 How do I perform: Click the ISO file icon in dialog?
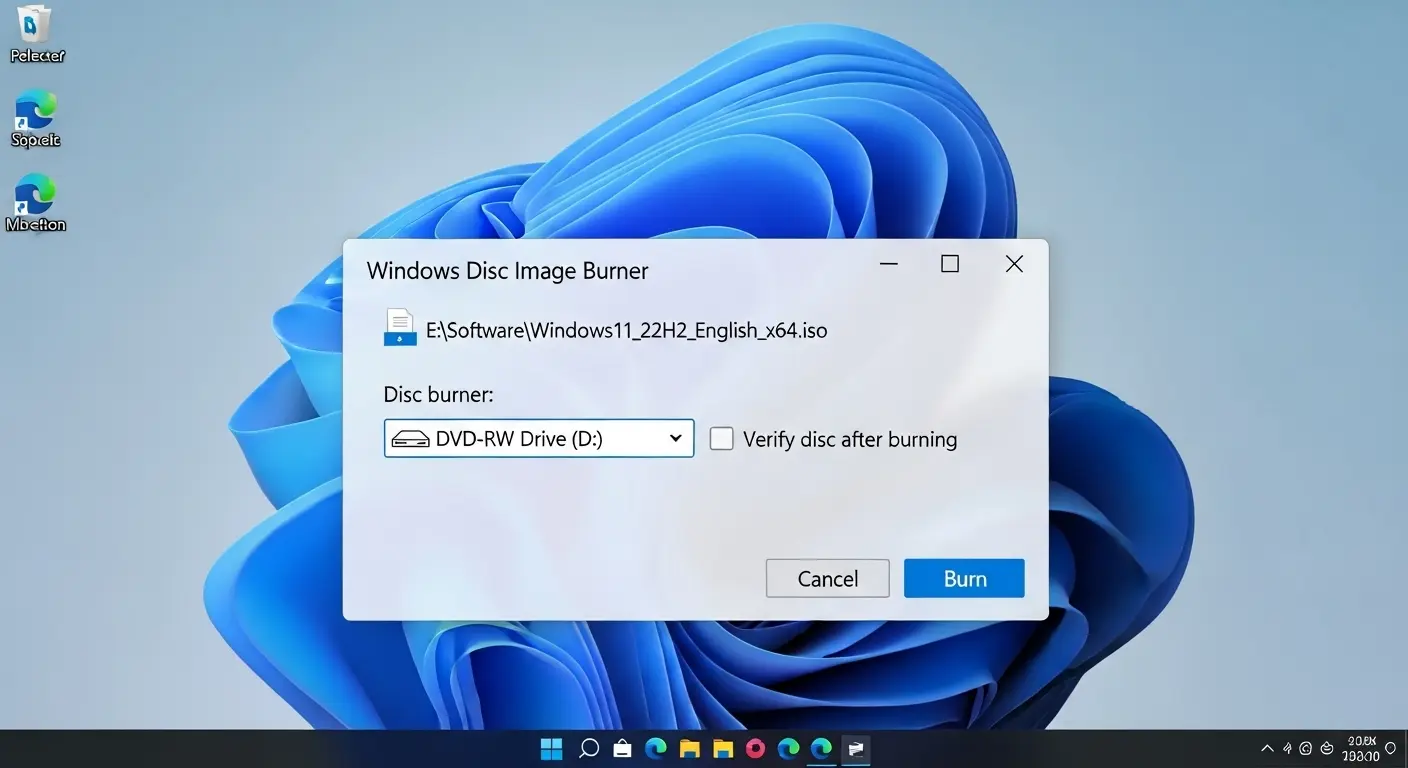(400, 328)
